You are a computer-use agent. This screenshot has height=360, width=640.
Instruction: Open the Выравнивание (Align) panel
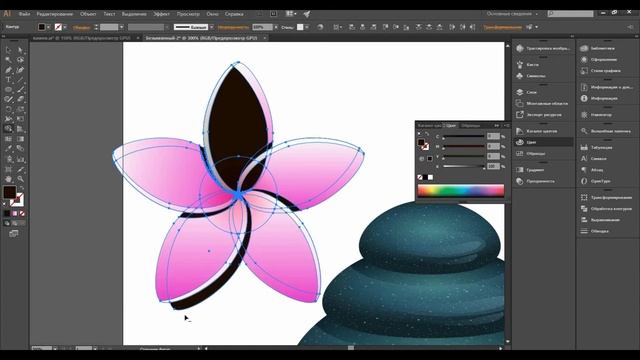607,220
